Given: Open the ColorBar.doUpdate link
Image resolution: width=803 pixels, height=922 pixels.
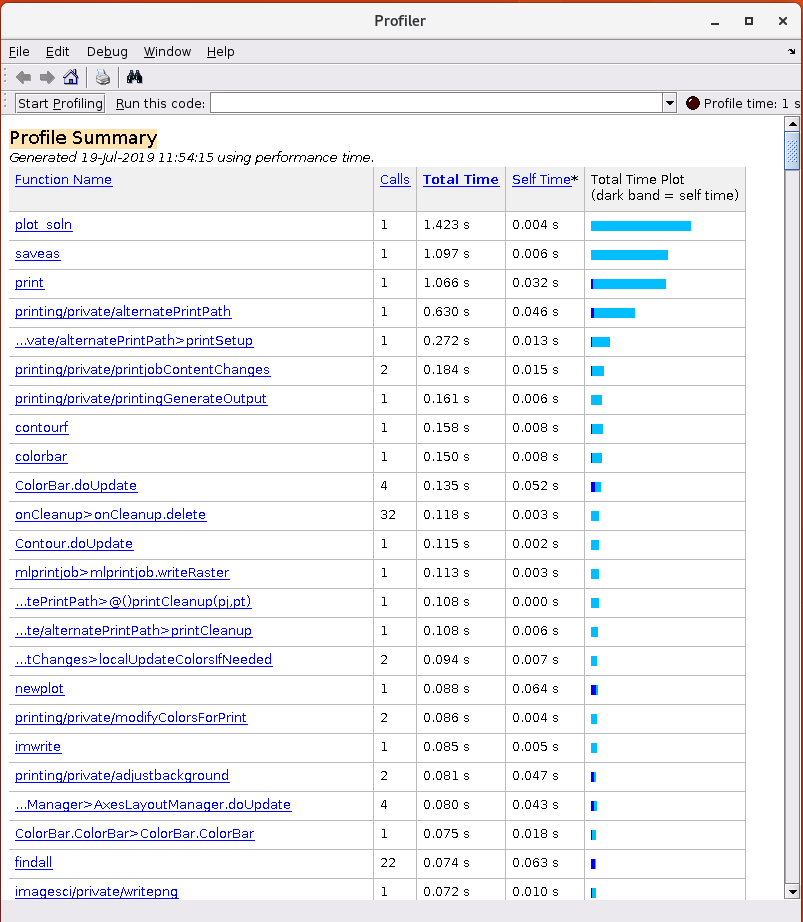Looking at the screenshot, I should (x=76, y=486).
